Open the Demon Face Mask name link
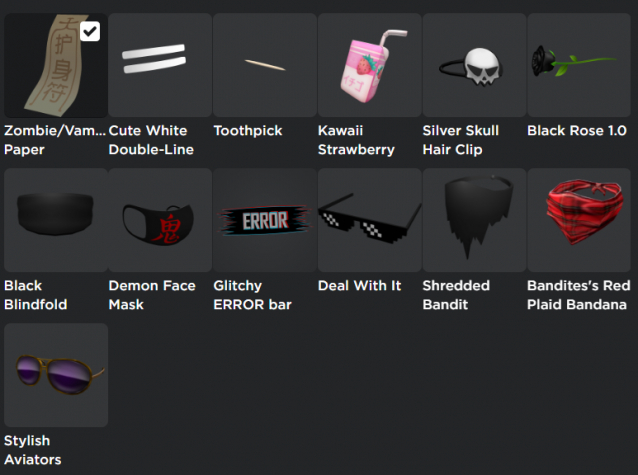 tap(152, 295)
